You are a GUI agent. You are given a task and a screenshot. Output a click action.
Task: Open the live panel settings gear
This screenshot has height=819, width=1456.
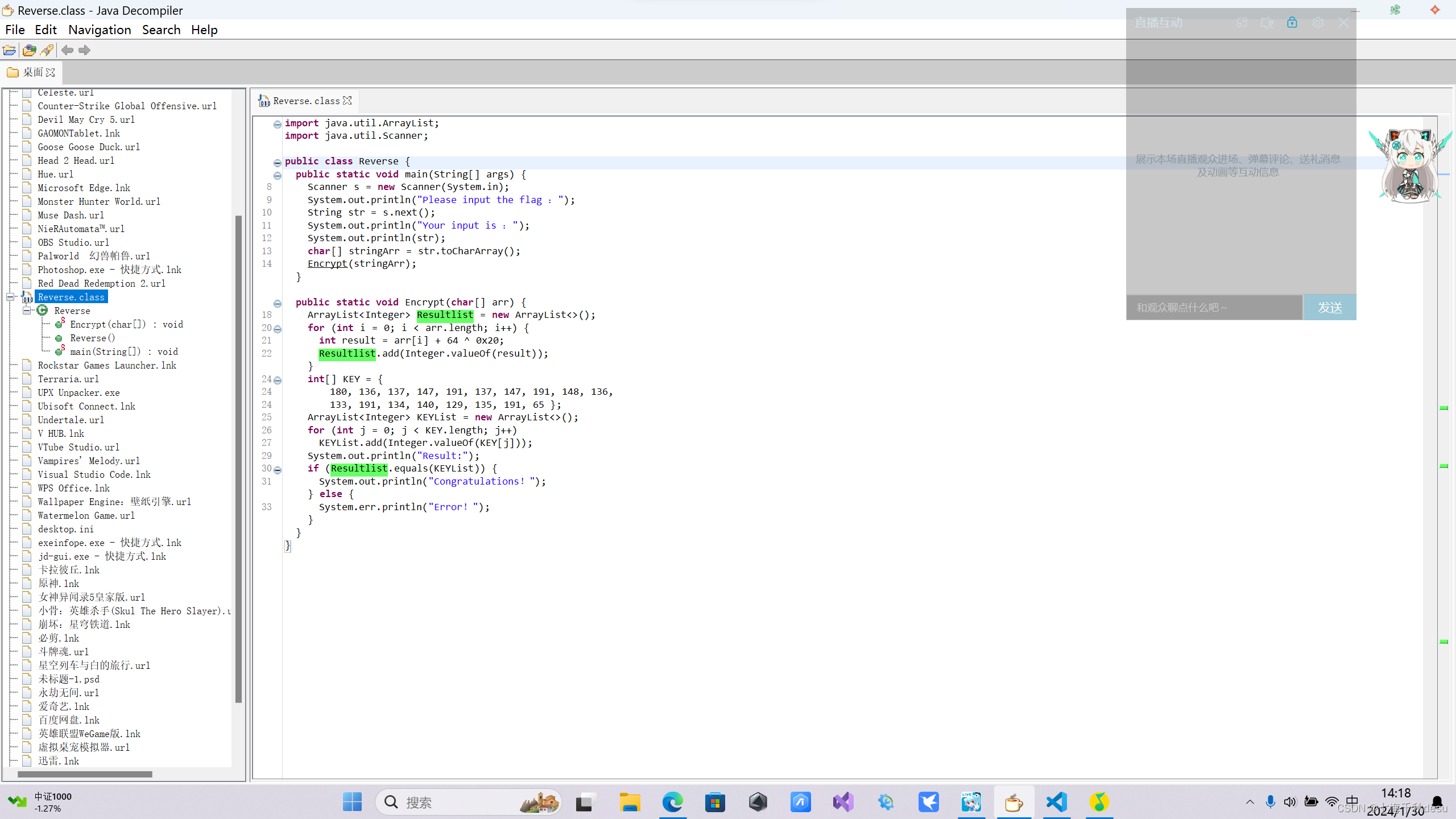pos(1318,23)
